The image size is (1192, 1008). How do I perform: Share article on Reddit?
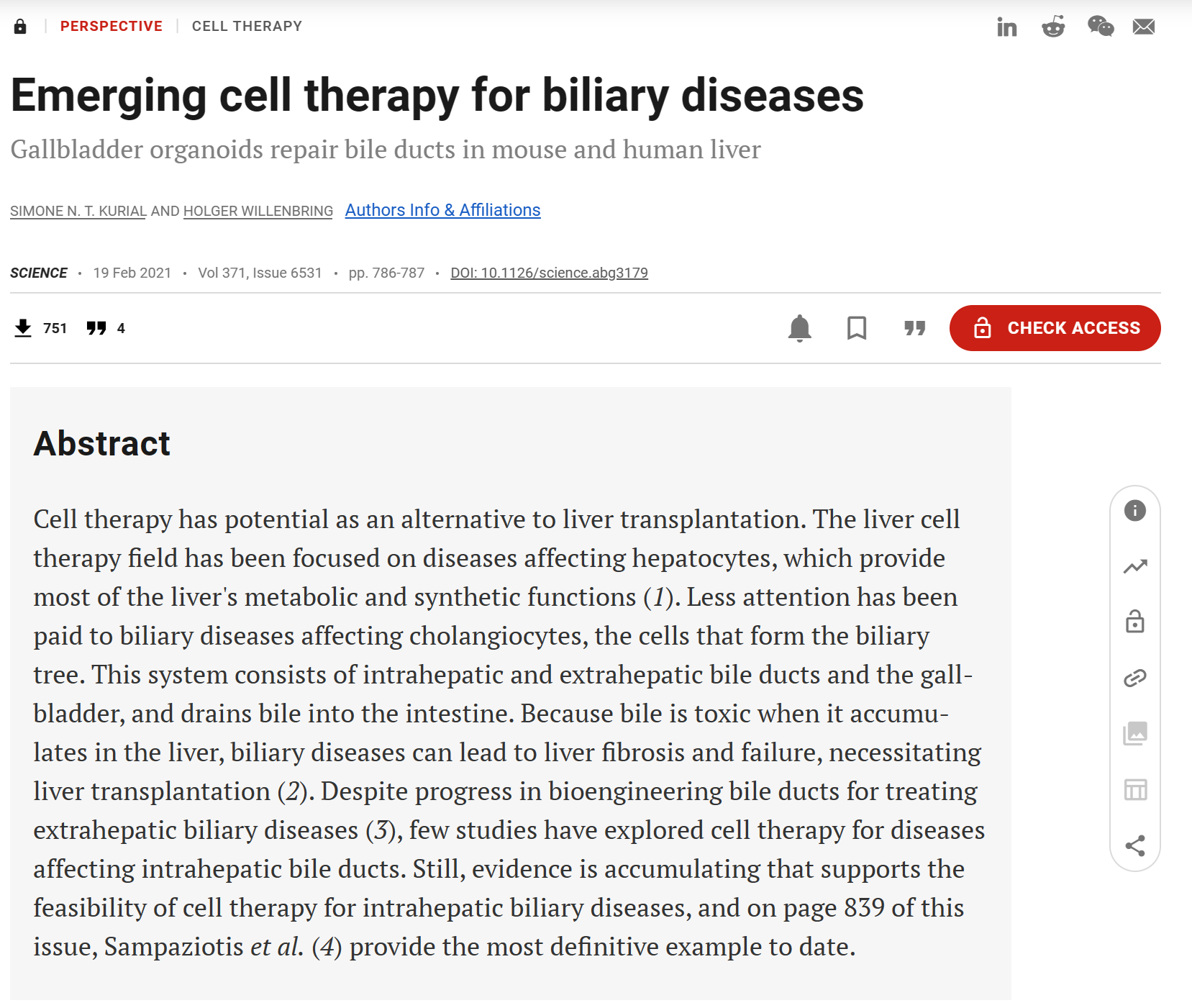coord(1053,27)
